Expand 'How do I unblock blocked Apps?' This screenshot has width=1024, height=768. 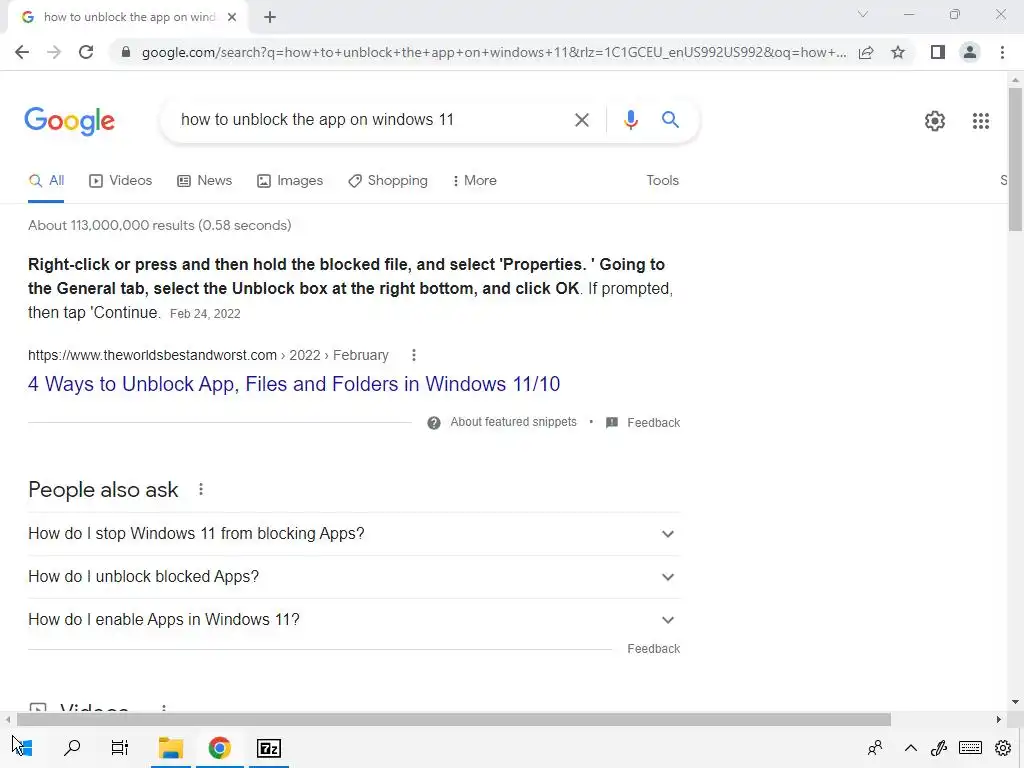pos(354,577)
